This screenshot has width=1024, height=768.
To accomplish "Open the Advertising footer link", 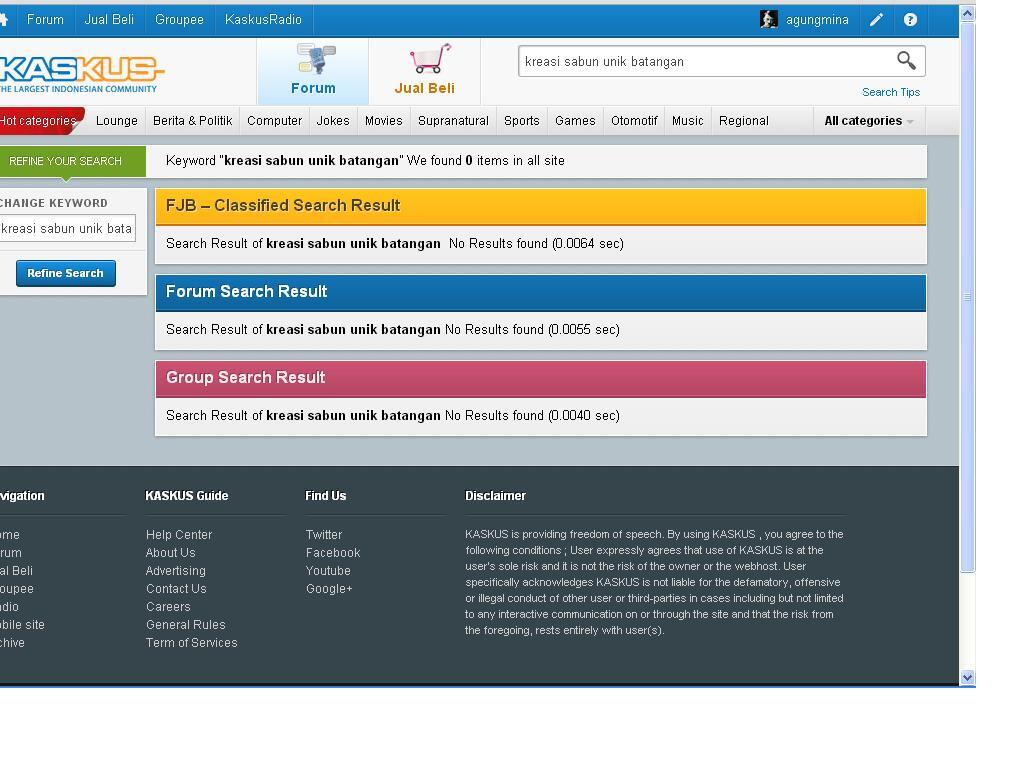I will [176, 571].
